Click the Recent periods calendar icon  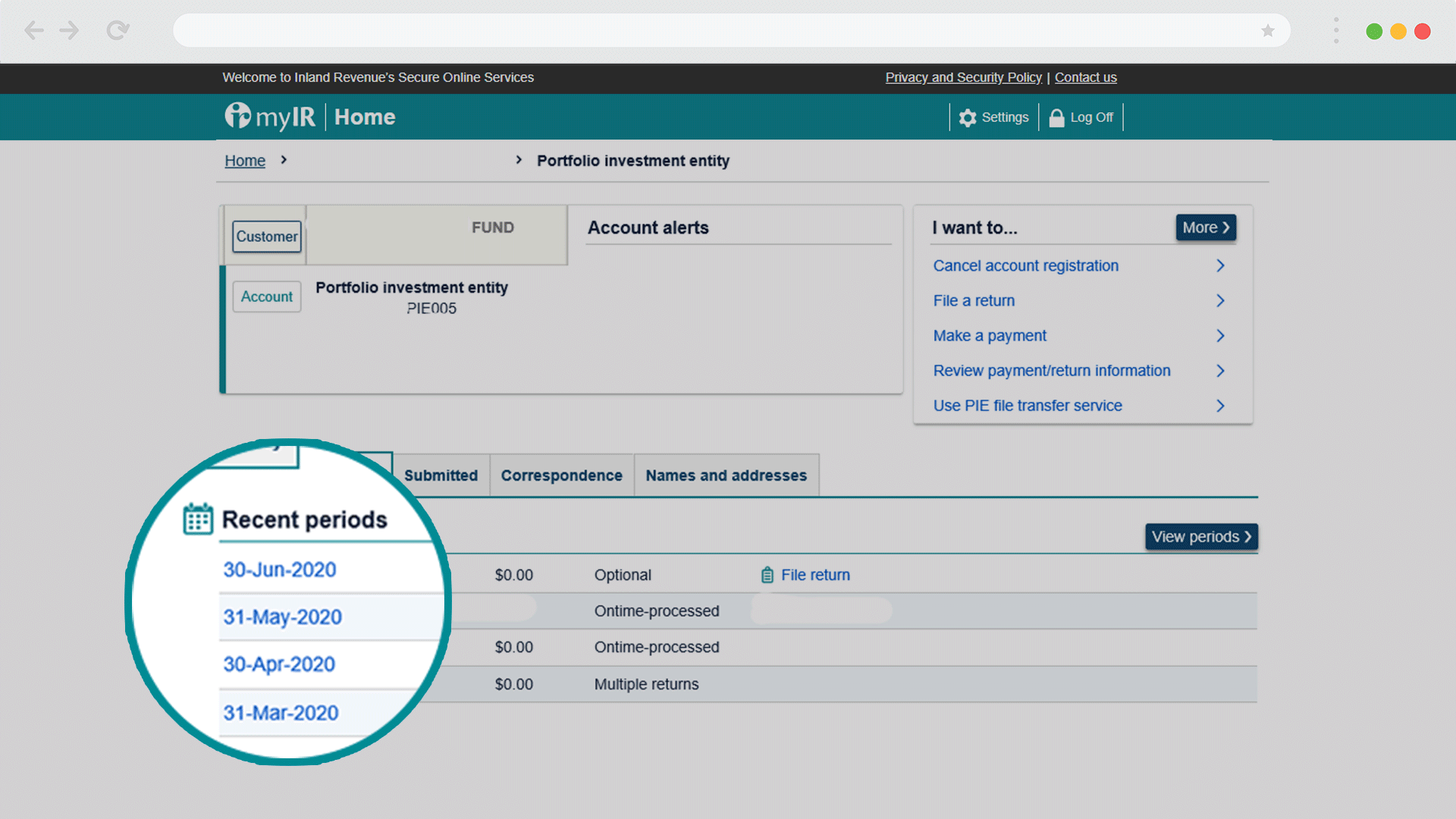pos(198,519)
